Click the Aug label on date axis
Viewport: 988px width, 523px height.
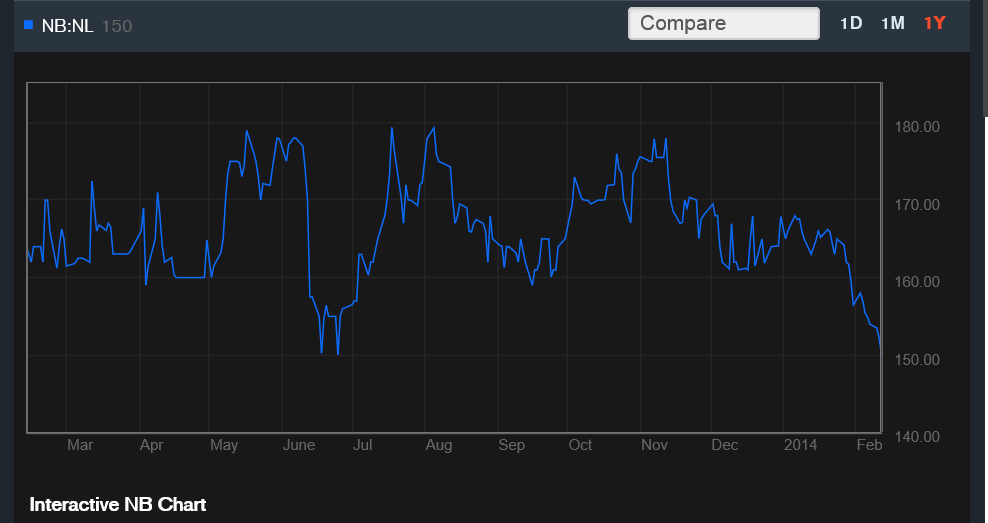click(438, 445)
